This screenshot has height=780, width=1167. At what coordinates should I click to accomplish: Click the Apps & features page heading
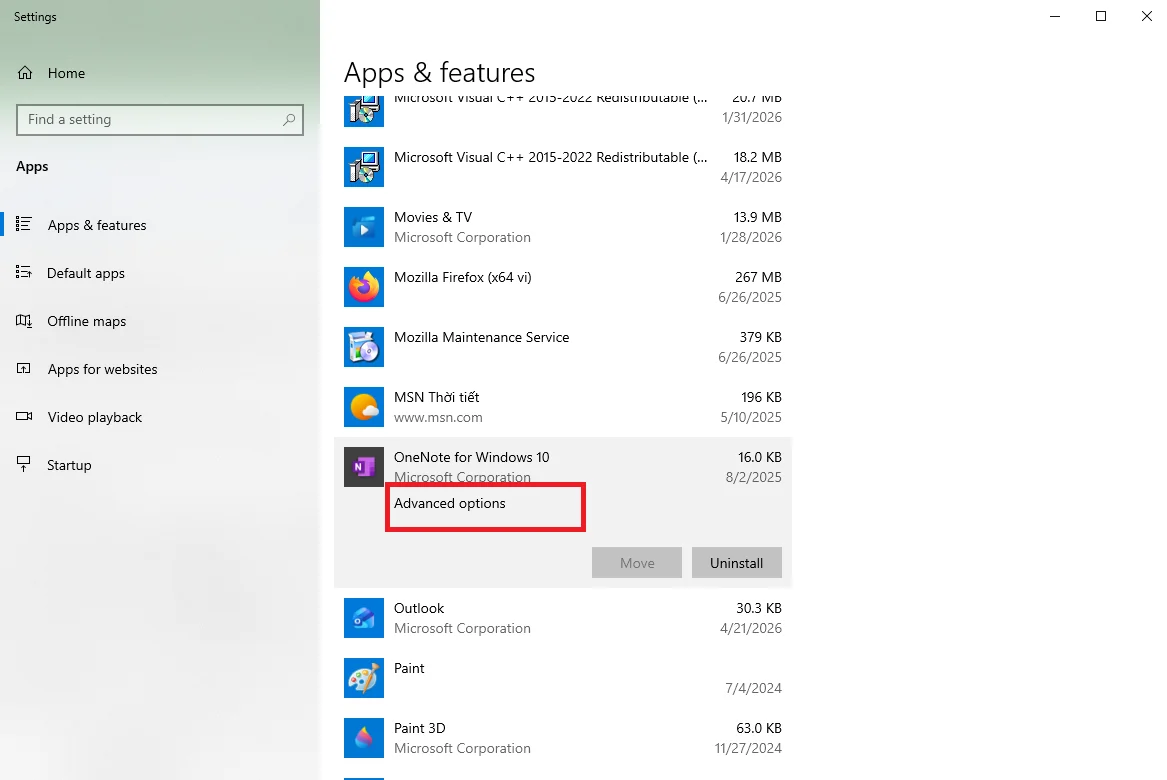point(439,72)
